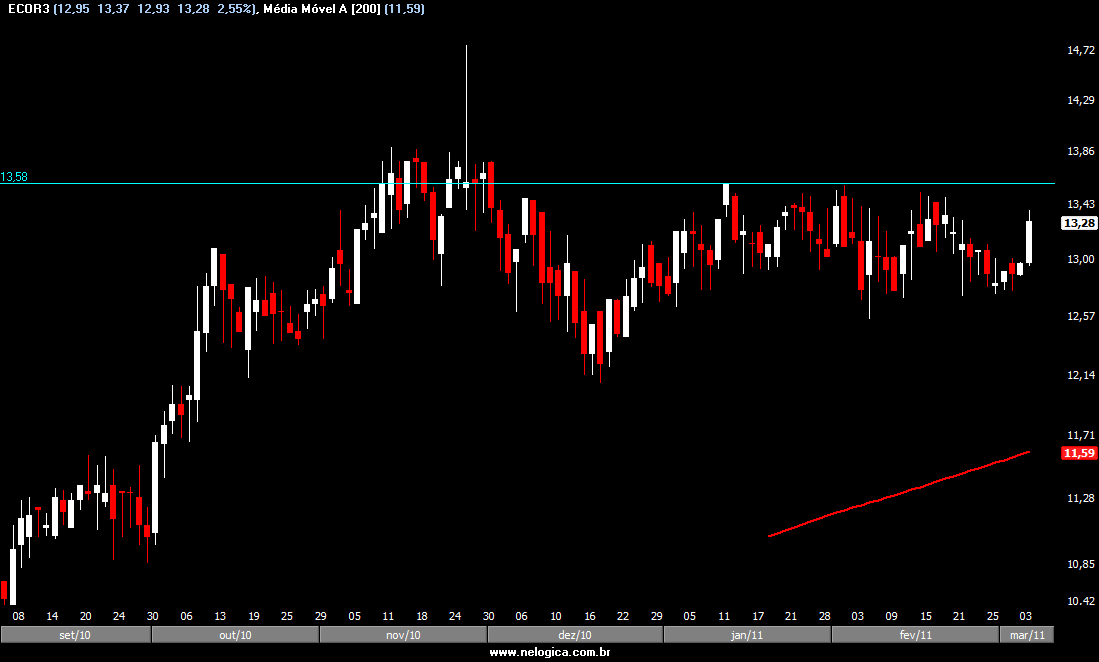
Task: Open the www.nelogica.com.br link
Action: 550,652
